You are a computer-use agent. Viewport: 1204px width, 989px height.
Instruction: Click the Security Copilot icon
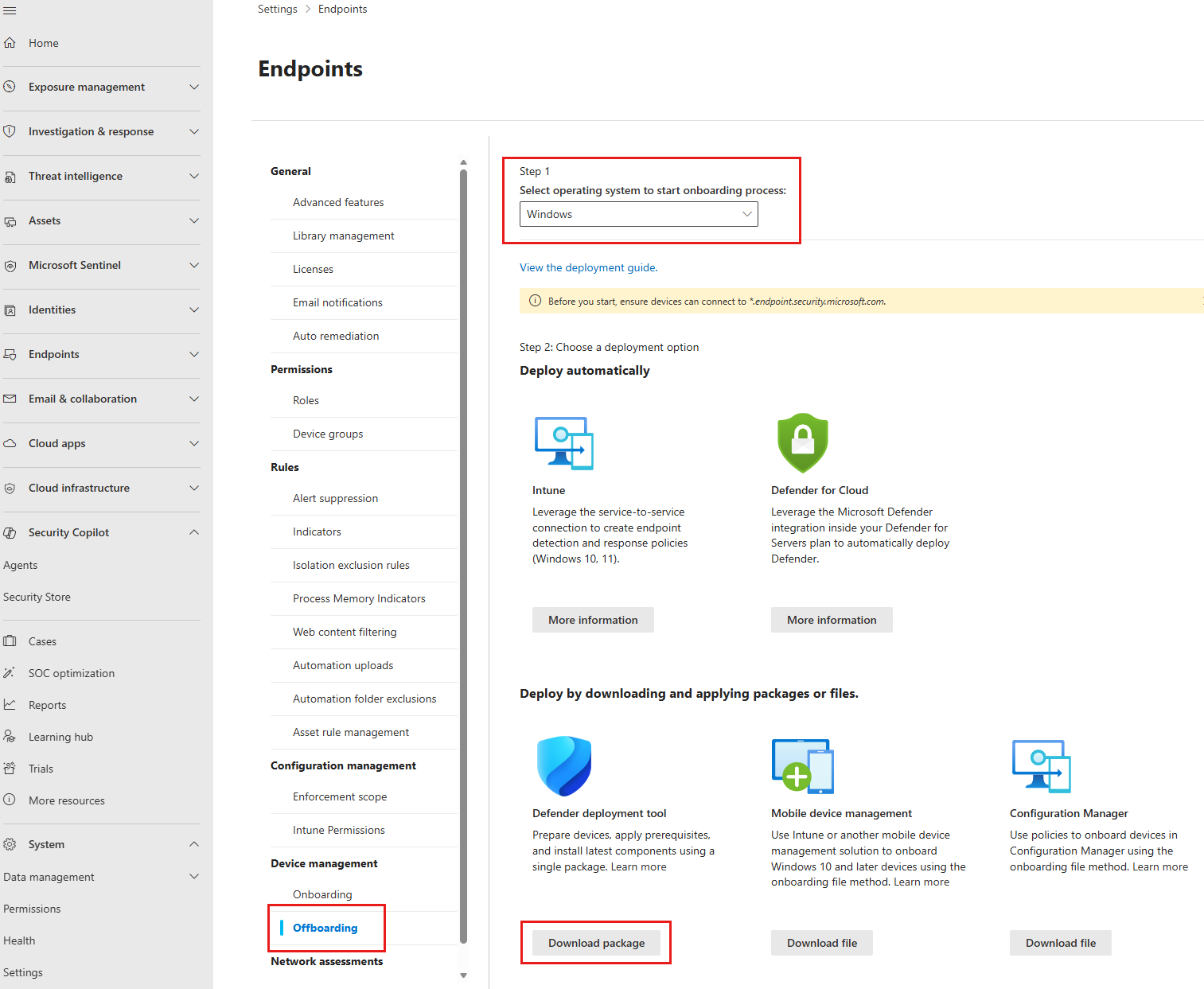tap(10, 532)
